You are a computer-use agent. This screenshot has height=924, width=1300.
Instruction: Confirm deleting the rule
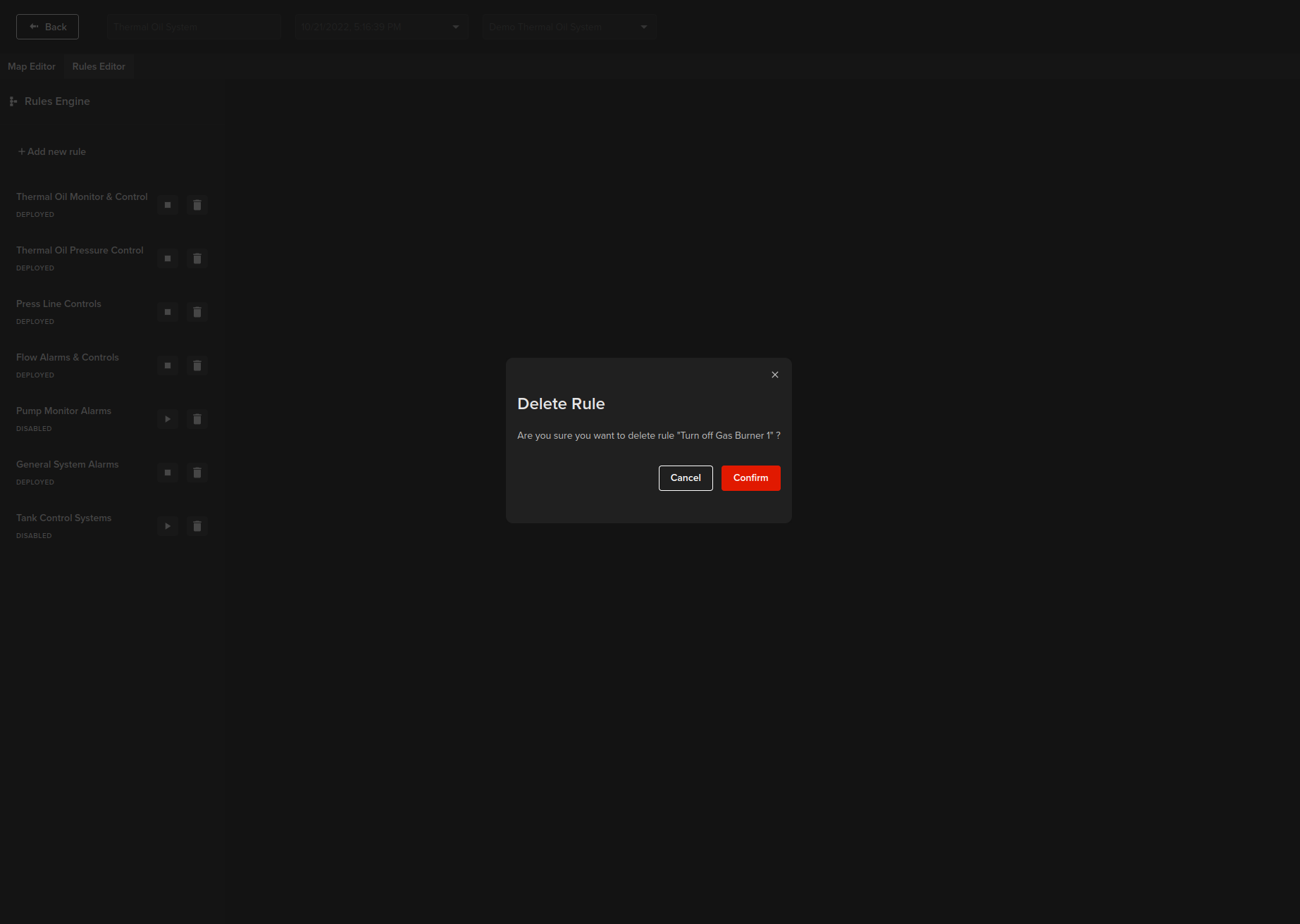click(750, 478)
